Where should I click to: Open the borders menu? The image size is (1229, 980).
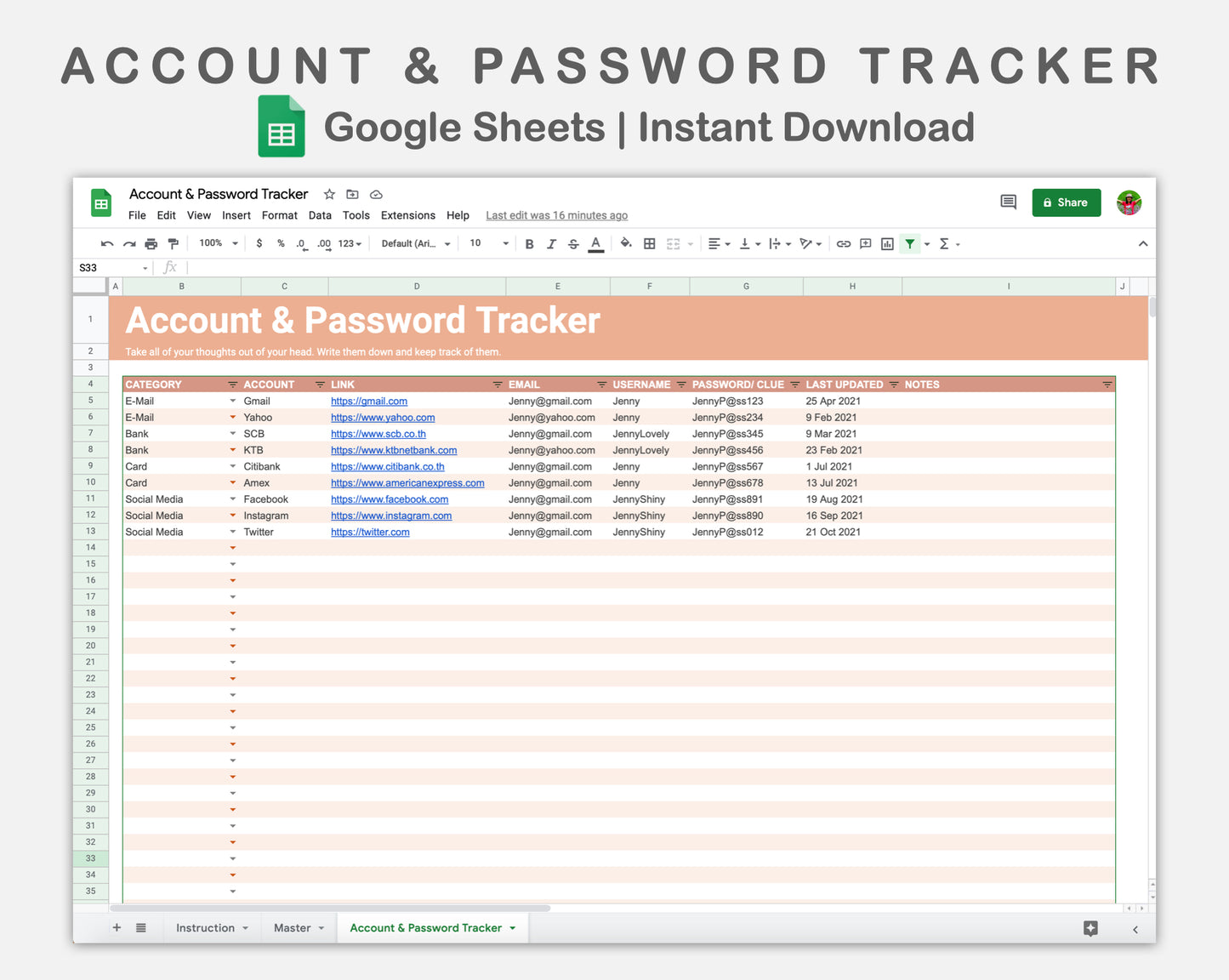(649, 243)
